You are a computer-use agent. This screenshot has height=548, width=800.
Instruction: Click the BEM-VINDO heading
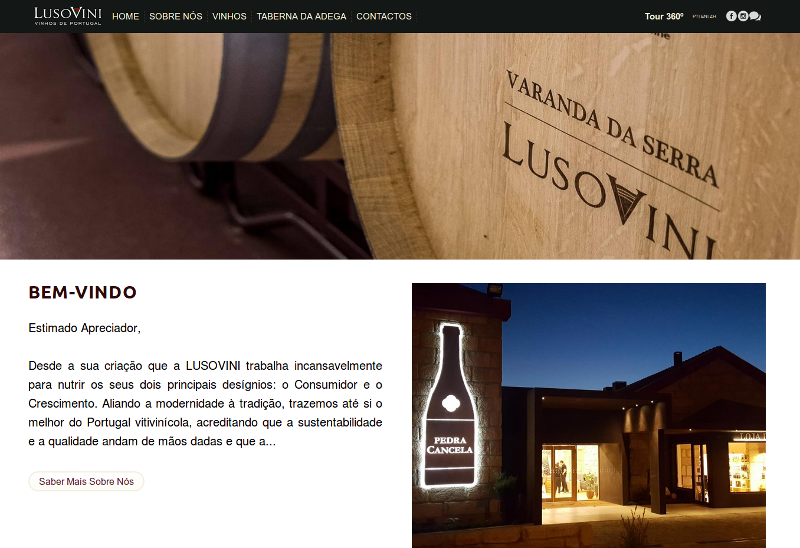click(x=83, y=292)
